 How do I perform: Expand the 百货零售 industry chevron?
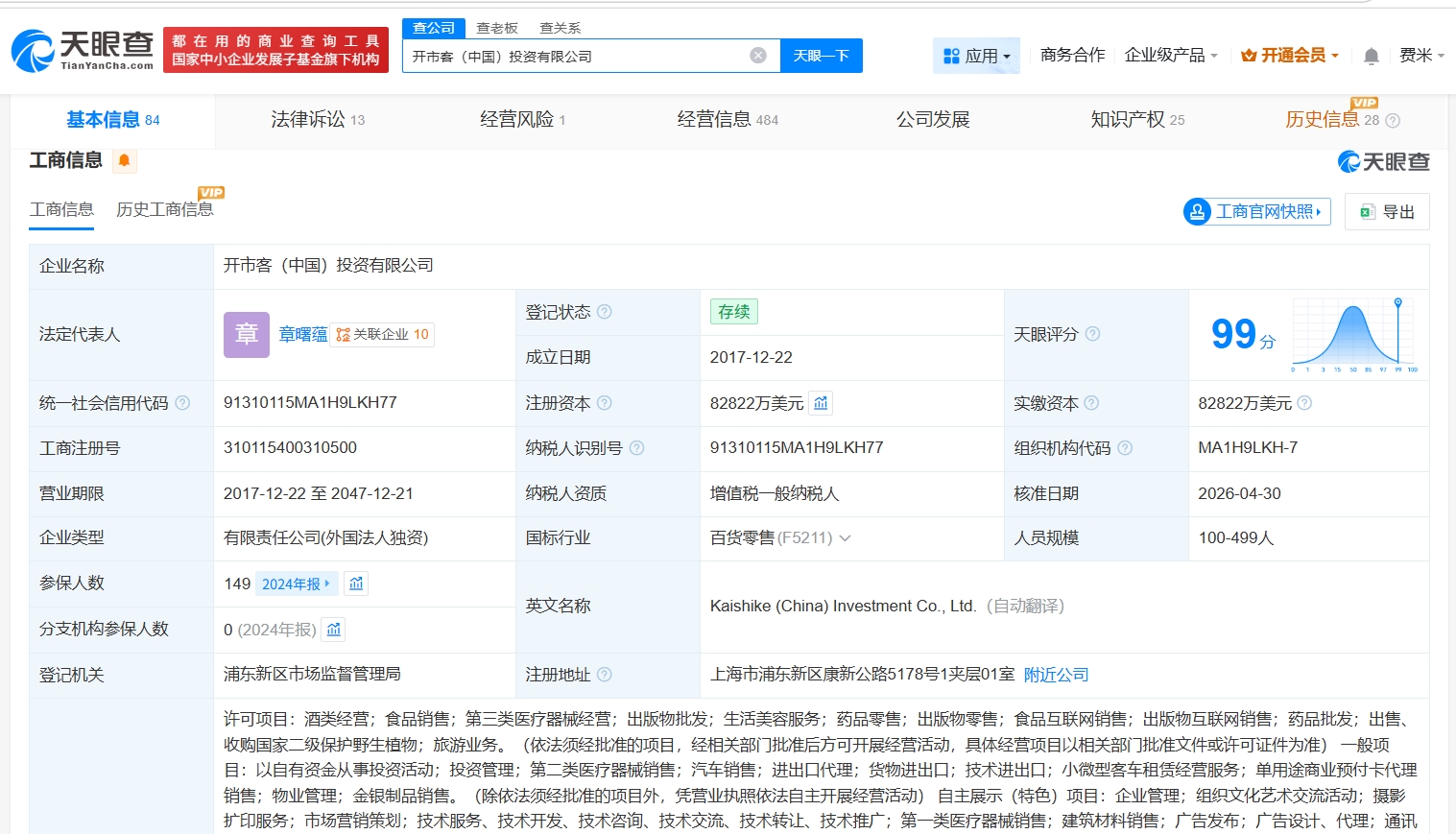[846, 538]
